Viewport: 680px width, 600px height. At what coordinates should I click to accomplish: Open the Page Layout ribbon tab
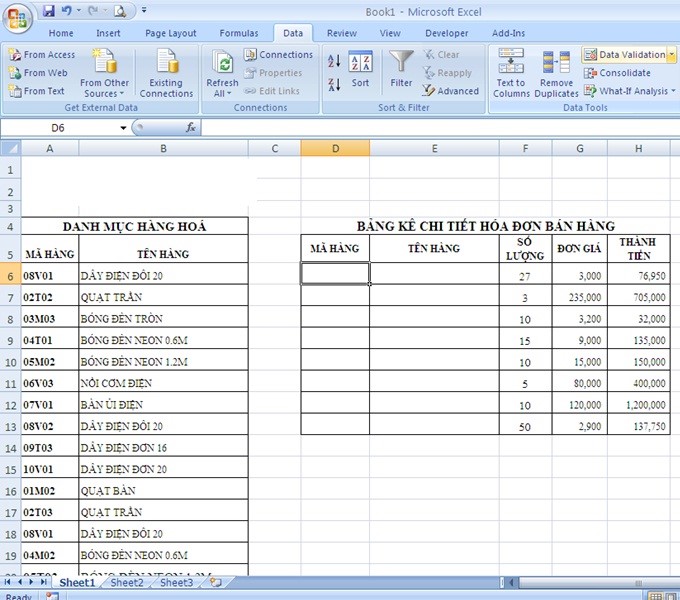(x=170, y=33)
